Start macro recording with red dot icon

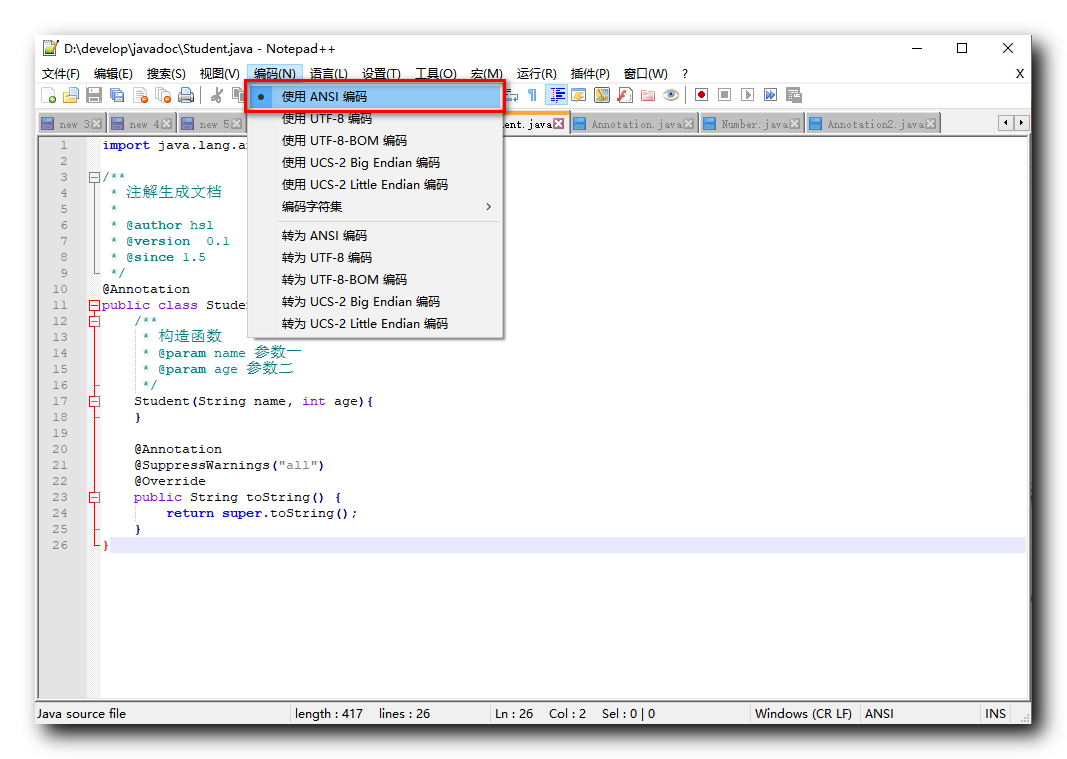[702, 95]
